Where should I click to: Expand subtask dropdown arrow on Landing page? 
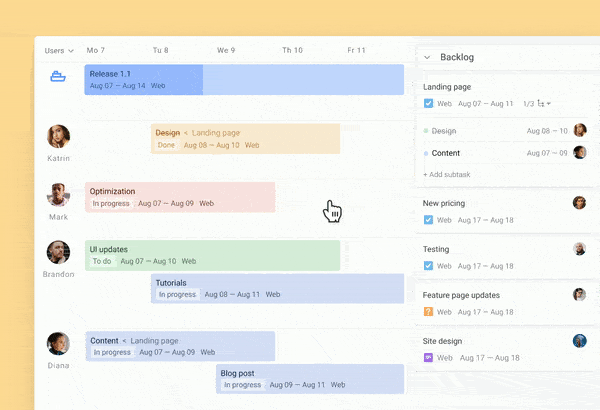tap(549, 103)
